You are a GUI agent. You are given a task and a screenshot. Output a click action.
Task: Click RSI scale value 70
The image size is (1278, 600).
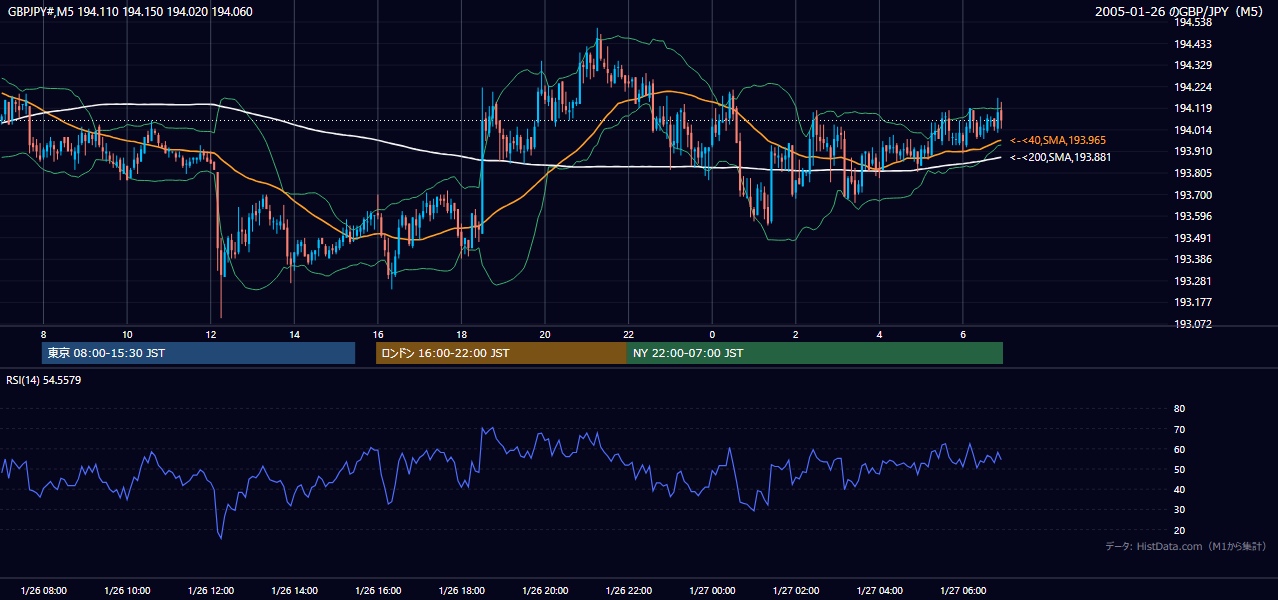[x=1179, y=429]
